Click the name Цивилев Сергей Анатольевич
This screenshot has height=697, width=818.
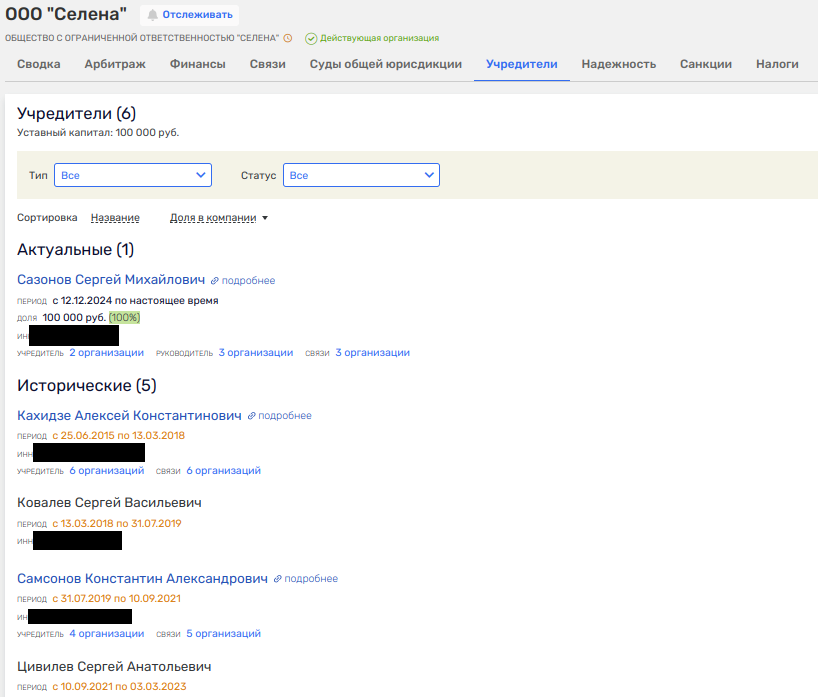coord(114,666)
